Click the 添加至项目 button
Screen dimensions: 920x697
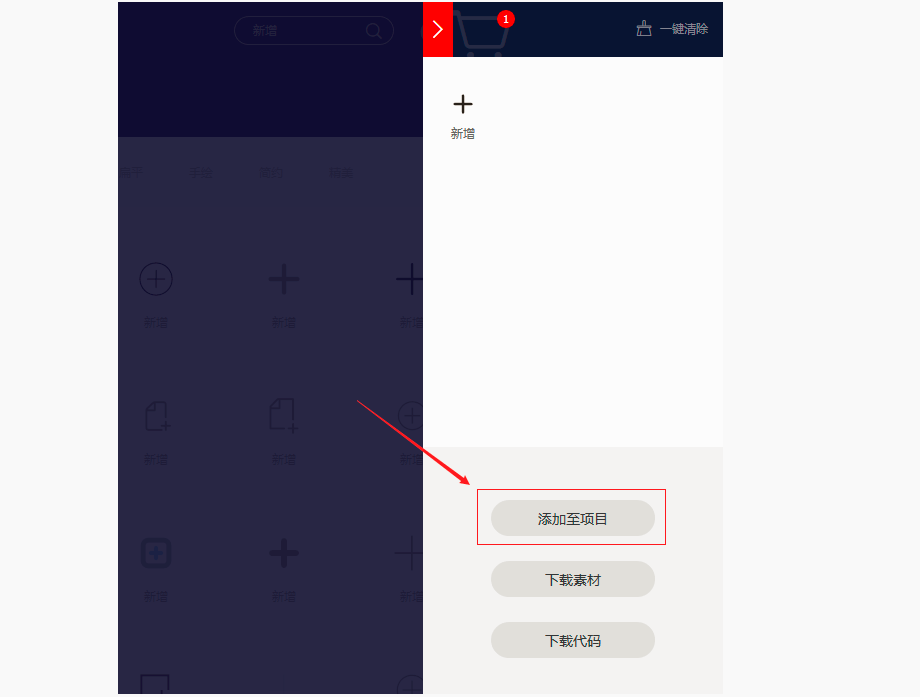tap(573, 518)
